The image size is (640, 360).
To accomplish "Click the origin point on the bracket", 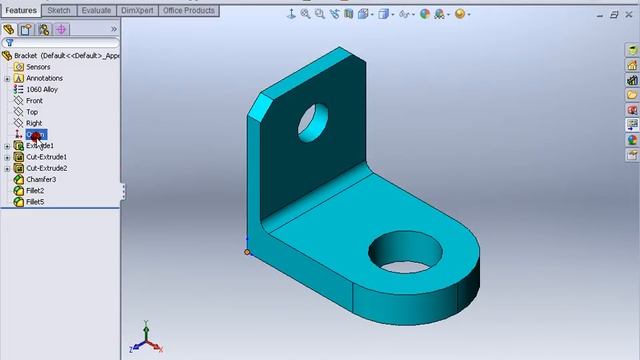I will tap(247, 252).
